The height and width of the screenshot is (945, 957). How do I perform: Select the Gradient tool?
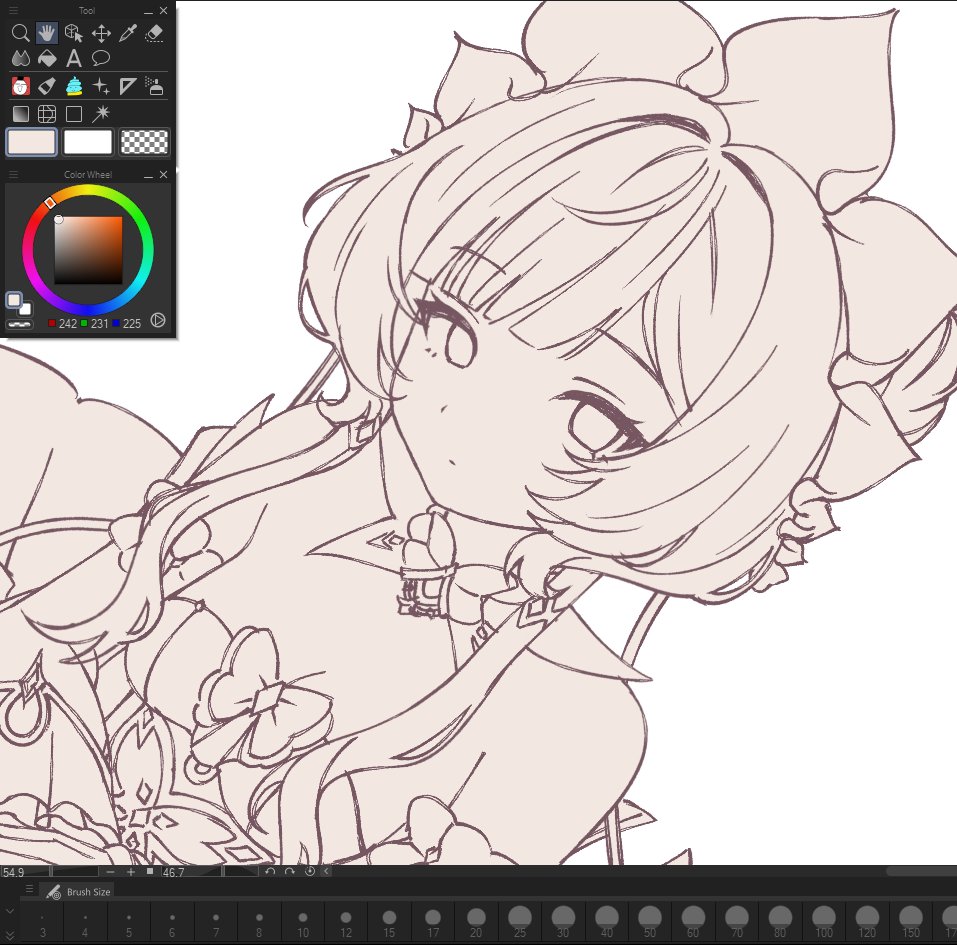(x=20, y=114)
